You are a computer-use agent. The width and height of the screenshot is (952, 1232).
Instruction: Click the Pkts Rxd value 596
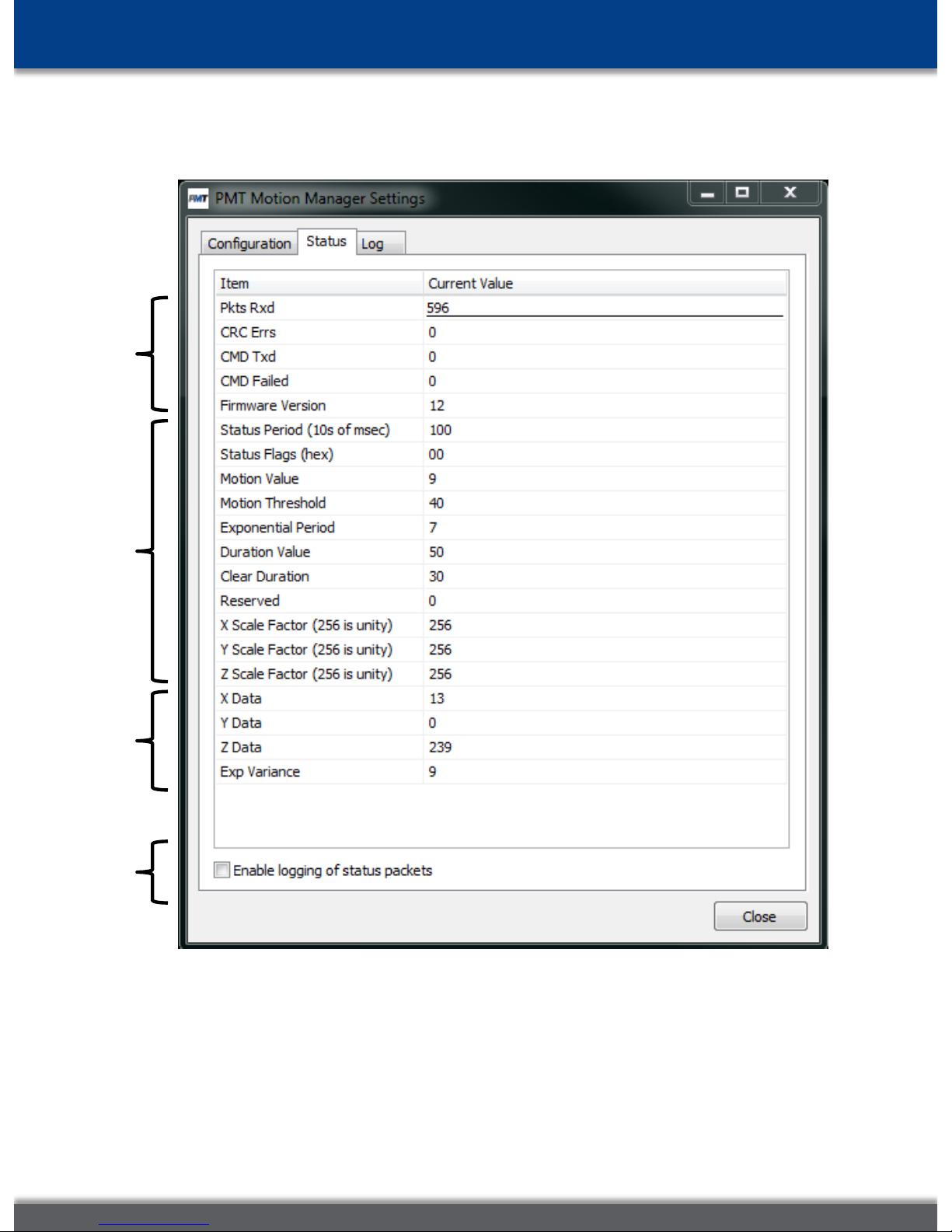click(x=438, y=308)
